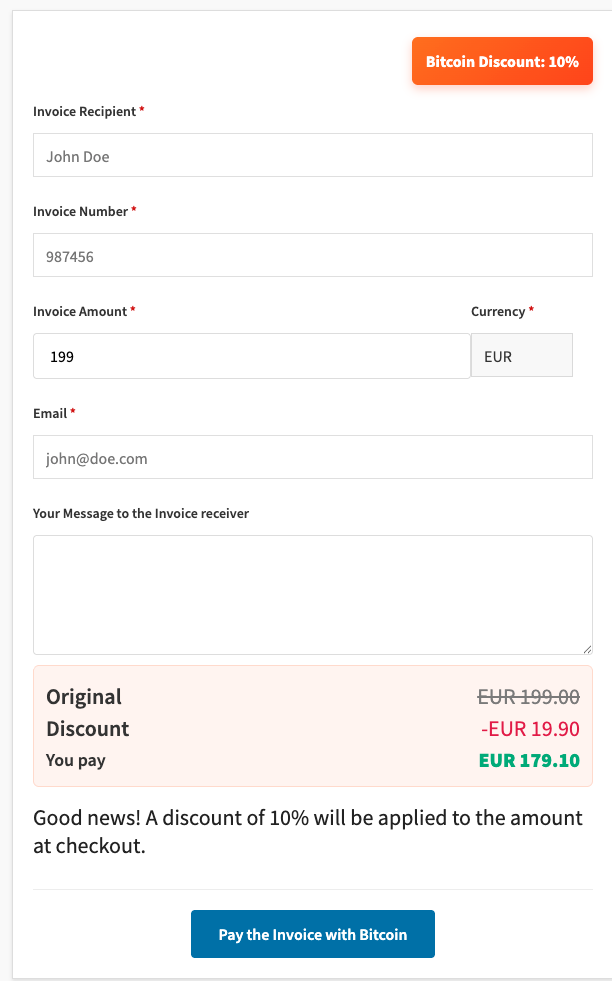Click the Email label
Image resolution: width=612 pixels, height=981 pixels.
(x=50, y=413)
